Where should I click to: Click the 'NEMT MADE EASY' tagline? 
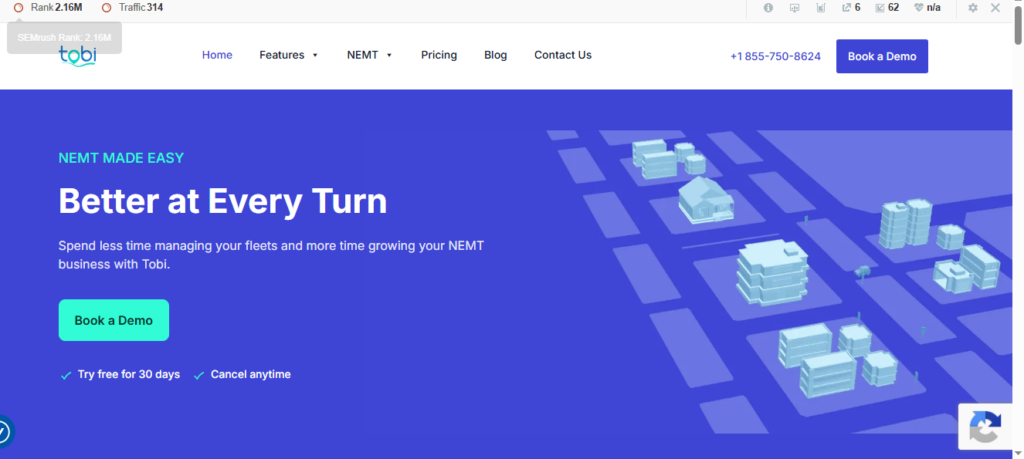121,158
